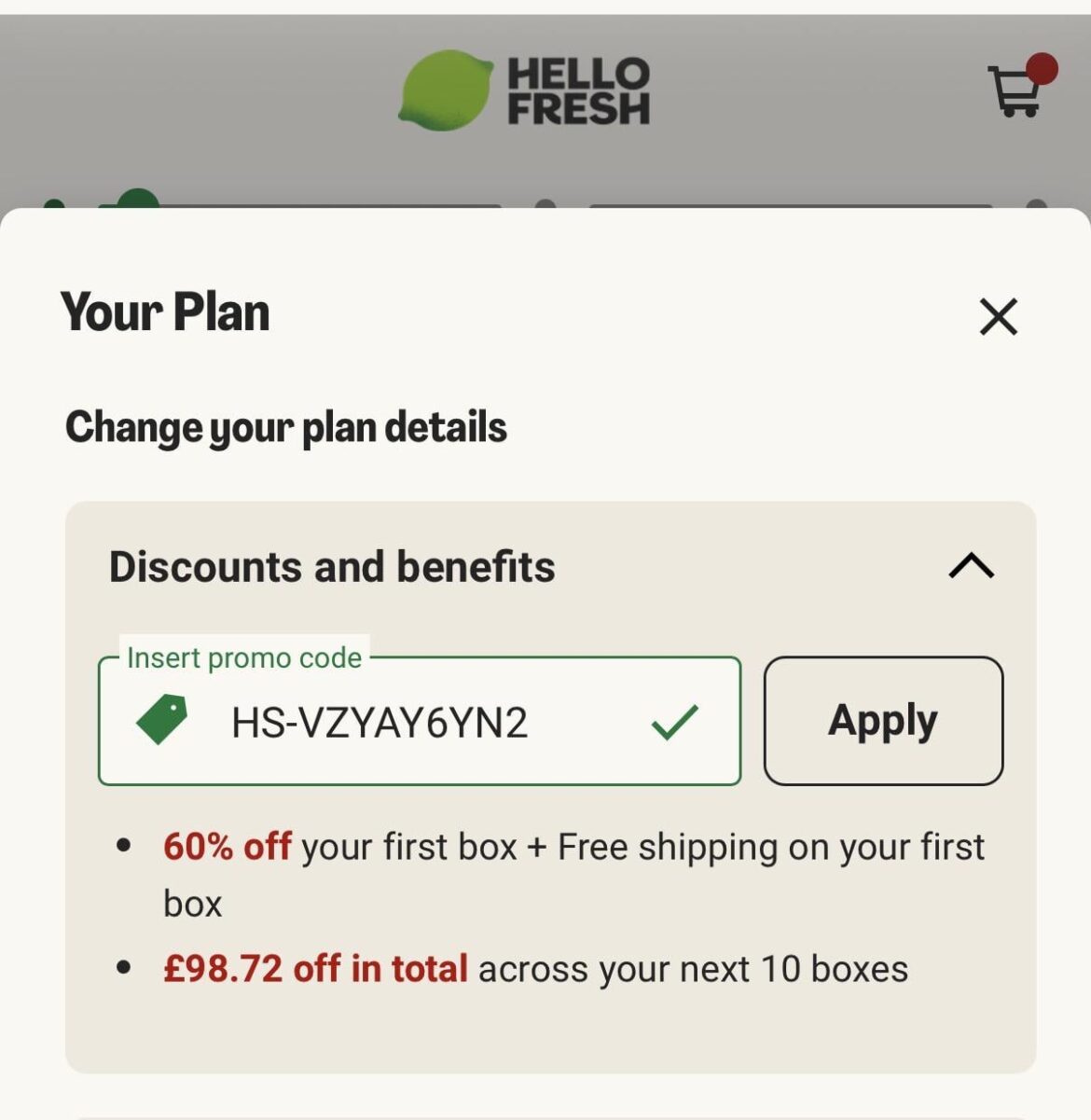
Task: Click the 60% off discount text
Action: point(227,847)
